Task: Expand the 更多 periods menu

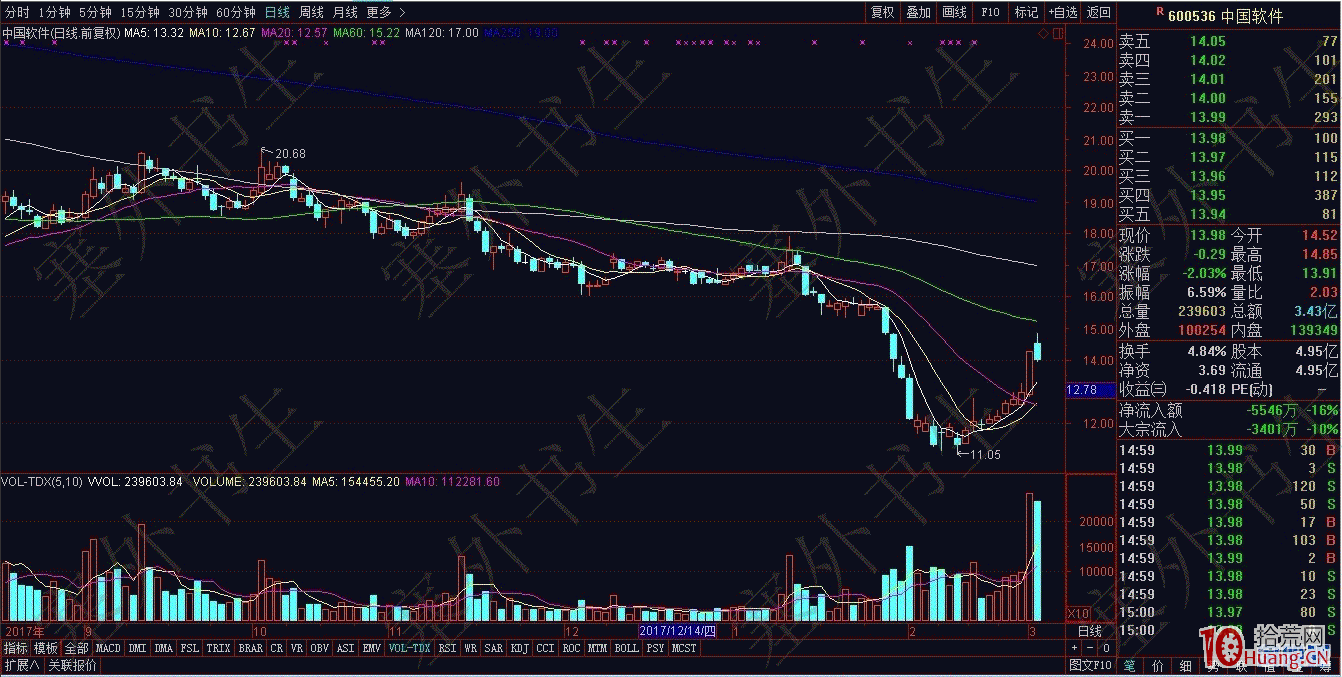Action: point(385,12)
